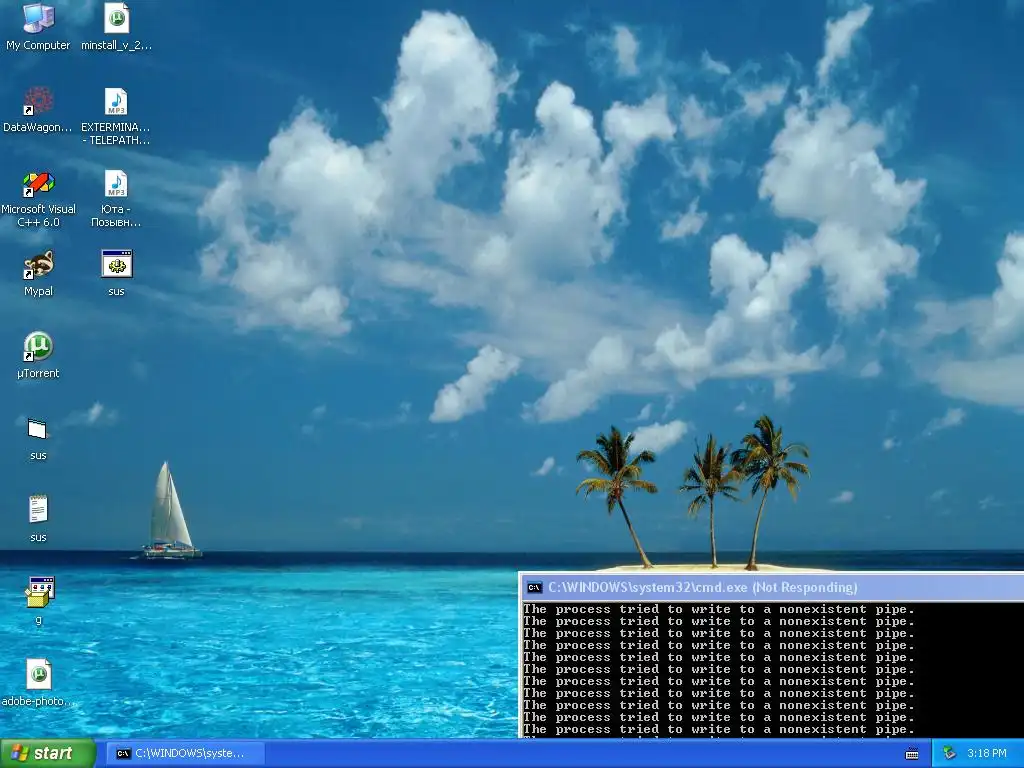
Task: Open the keyboard icon on the taskbar
Action: (x=912, y=754)
